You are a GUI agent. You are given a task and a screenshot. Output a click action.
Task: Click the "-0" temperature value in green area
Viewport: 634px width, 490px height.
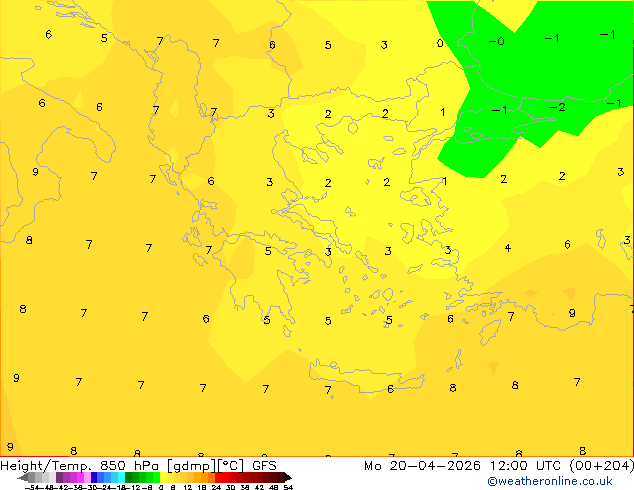pyautogui.click(x=497, y=41)
